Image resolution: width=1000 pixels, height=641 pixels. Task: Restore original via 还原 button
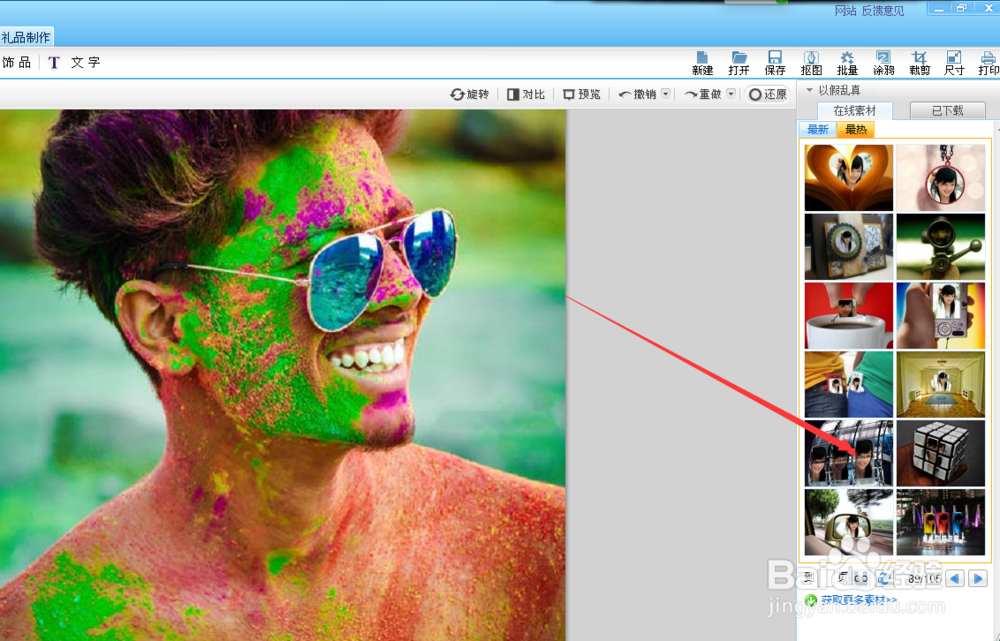pyautogui.click(x=768, y=94)
